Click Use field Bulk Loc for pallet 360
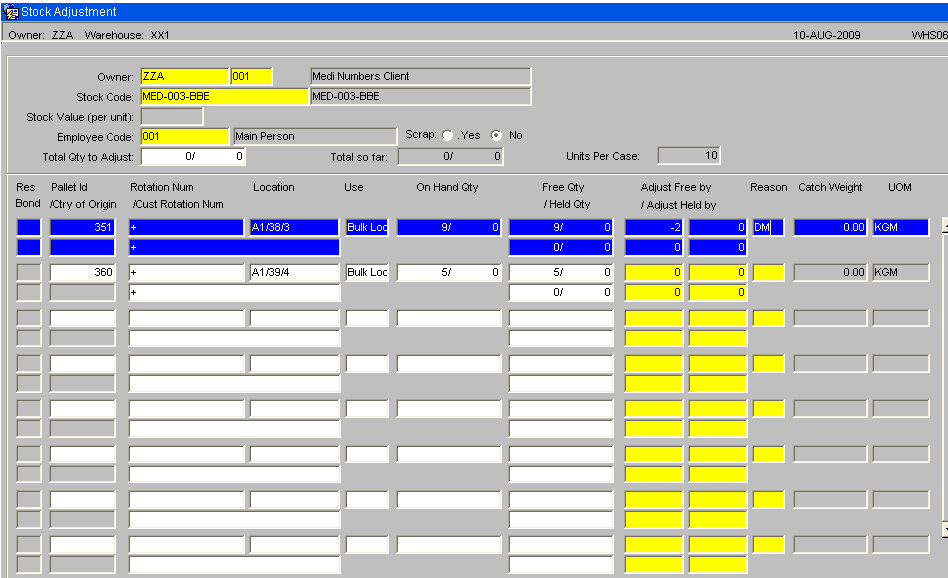948x578 pixels. coord(367,272)
